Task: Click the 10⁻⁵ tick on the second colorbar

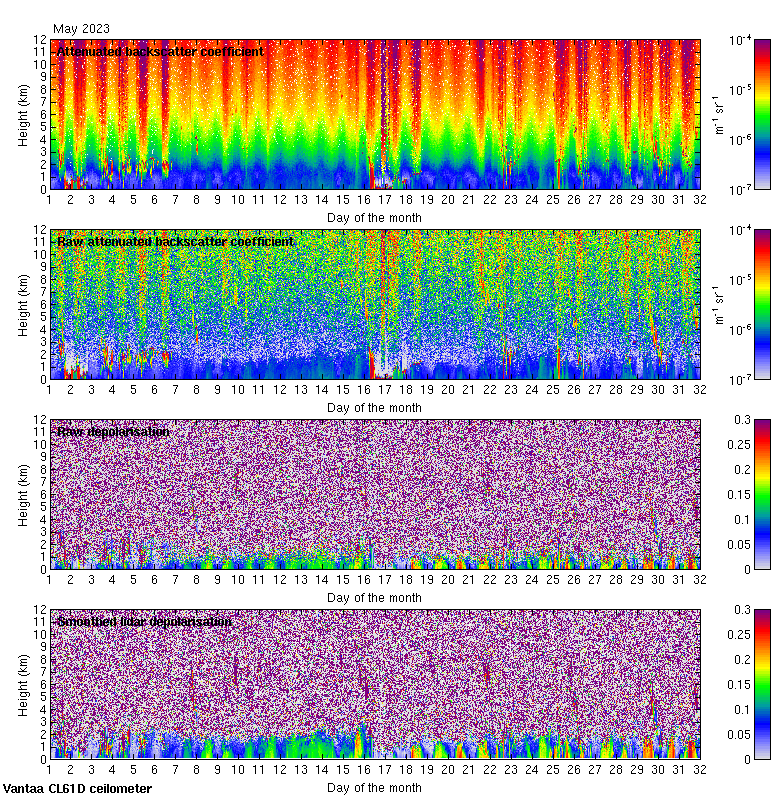Action: coord(740,280)
